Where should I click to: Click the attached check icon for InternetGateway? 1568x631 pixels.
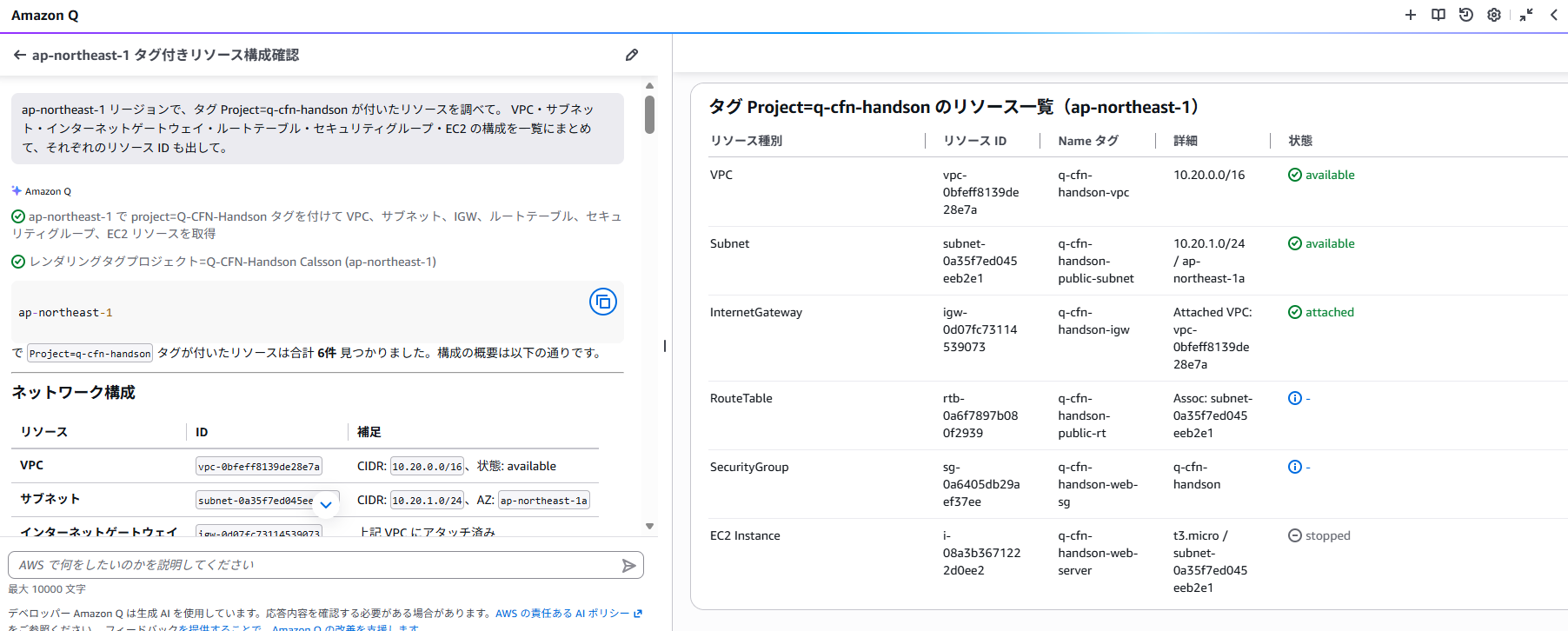coord(1295,312)
